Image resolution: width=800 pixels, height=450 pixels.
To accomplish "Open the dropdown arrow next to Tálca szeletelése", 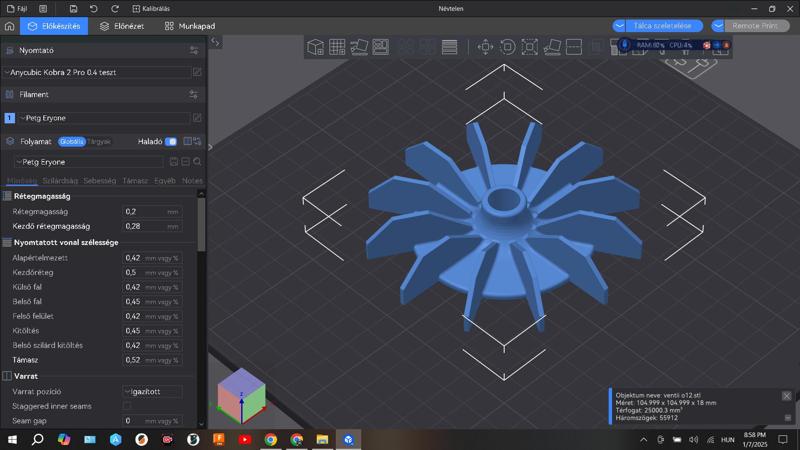I will 619,26.
